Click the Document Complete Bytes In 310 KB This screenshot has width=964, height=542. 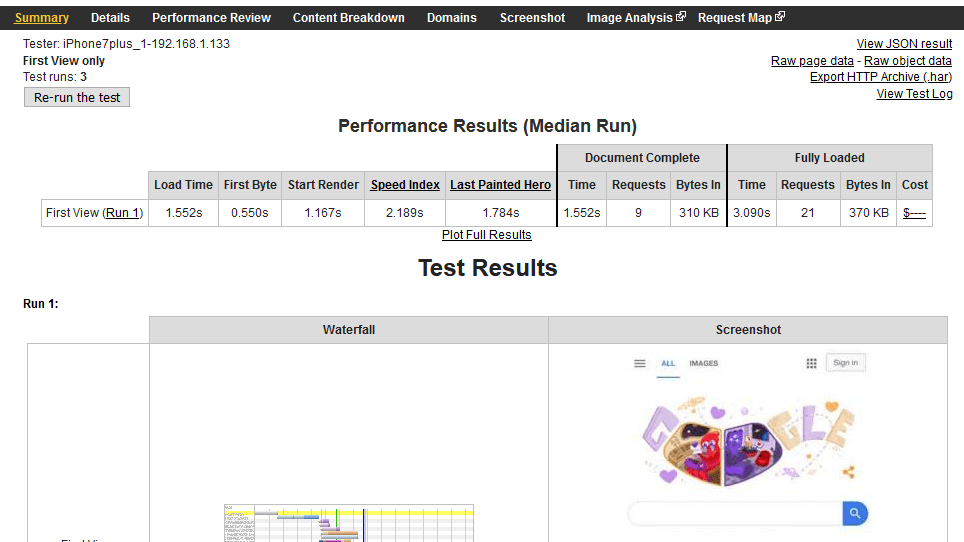tap(698, 213)
